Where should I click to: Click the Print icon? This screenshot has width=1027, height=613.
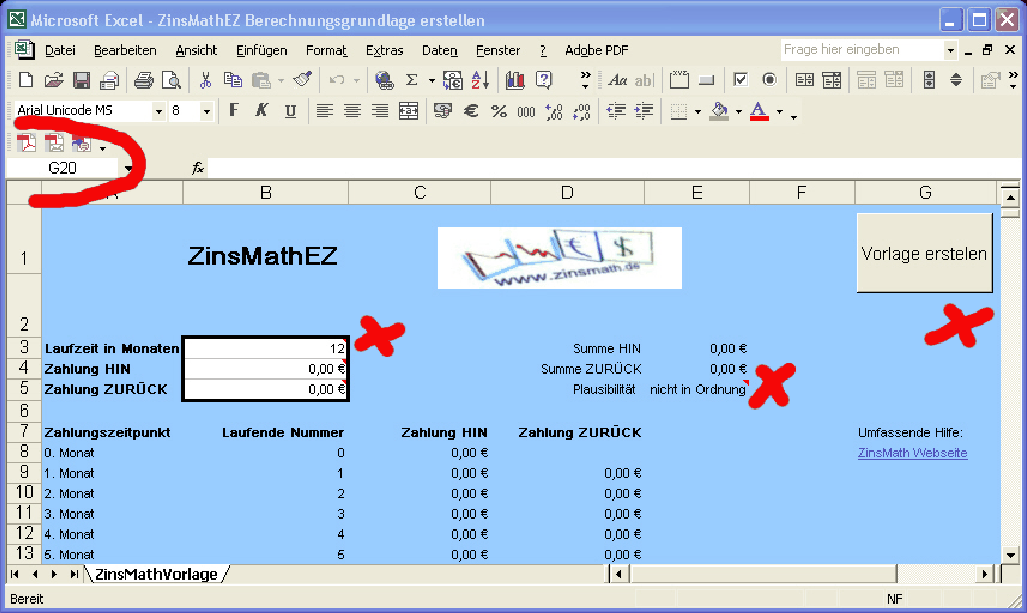(143, 80)
